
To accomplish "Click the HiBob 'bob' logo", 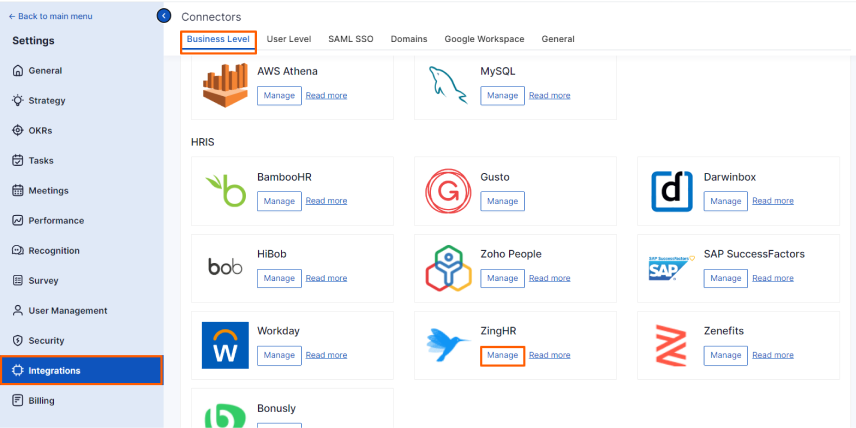I will click(x=225, y=267).
